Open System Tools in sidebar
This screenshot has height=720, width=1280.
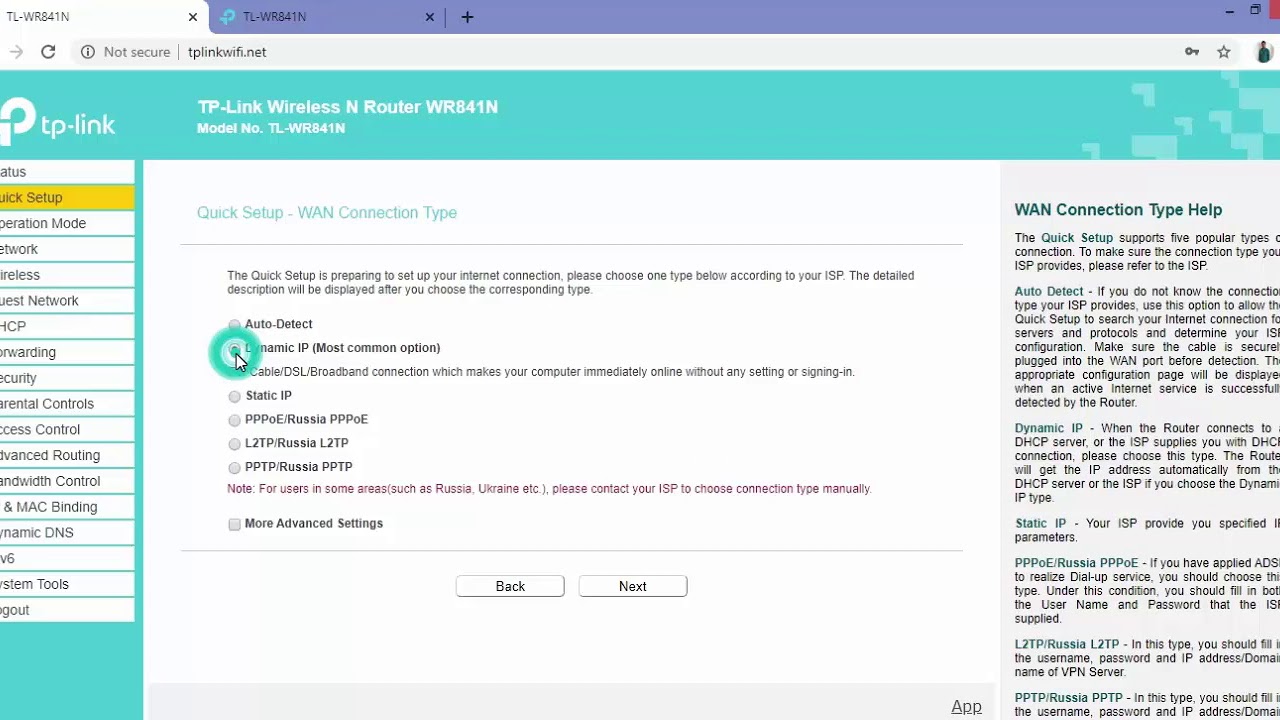pos(67,584)
